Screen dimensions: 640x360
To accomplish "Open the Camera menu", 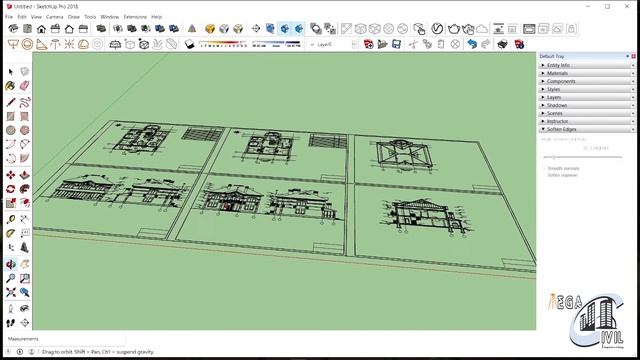I will click(x=54, y=17).
